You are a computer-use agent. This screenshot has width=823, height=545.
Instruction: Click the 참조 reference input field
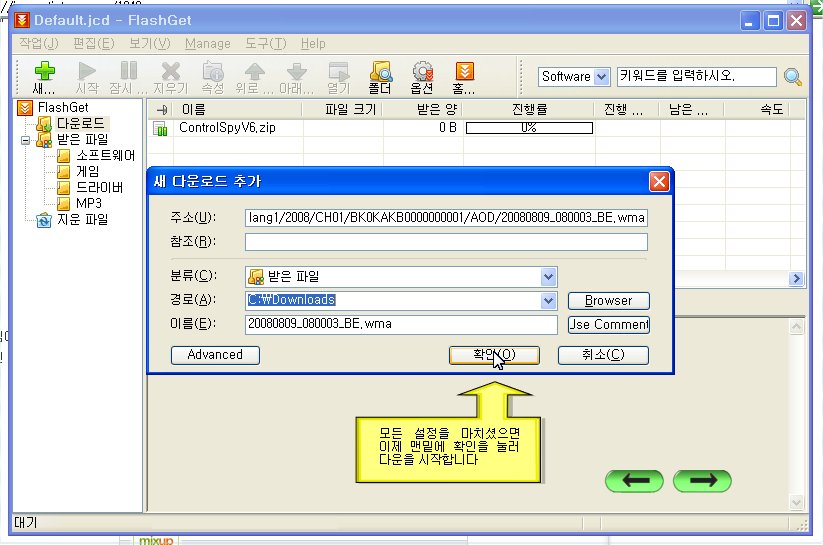pyautogui.click(x=446, y=242)
